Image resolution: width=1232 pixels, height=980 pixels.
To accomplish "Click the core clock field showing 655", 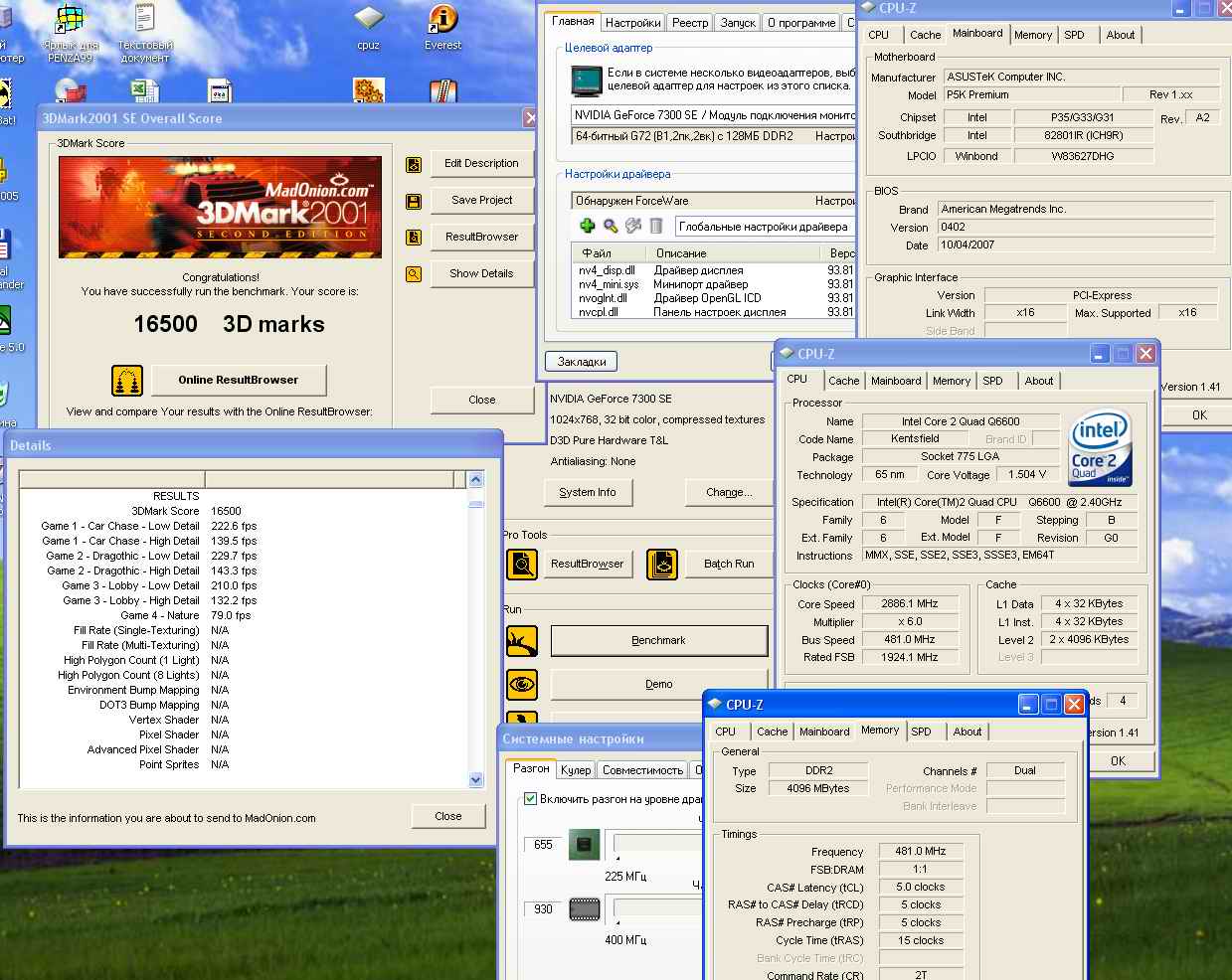I will coord(543,845).
